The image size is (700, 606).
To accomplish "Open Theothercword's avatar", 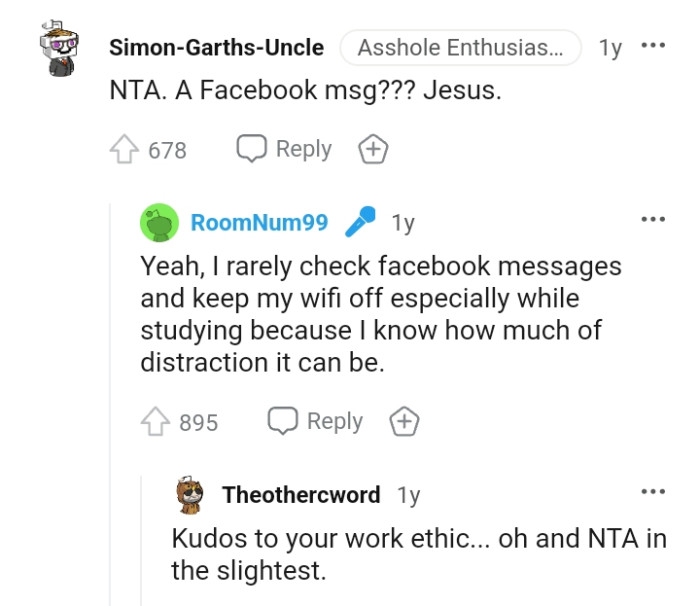I will tap(190, 494).
